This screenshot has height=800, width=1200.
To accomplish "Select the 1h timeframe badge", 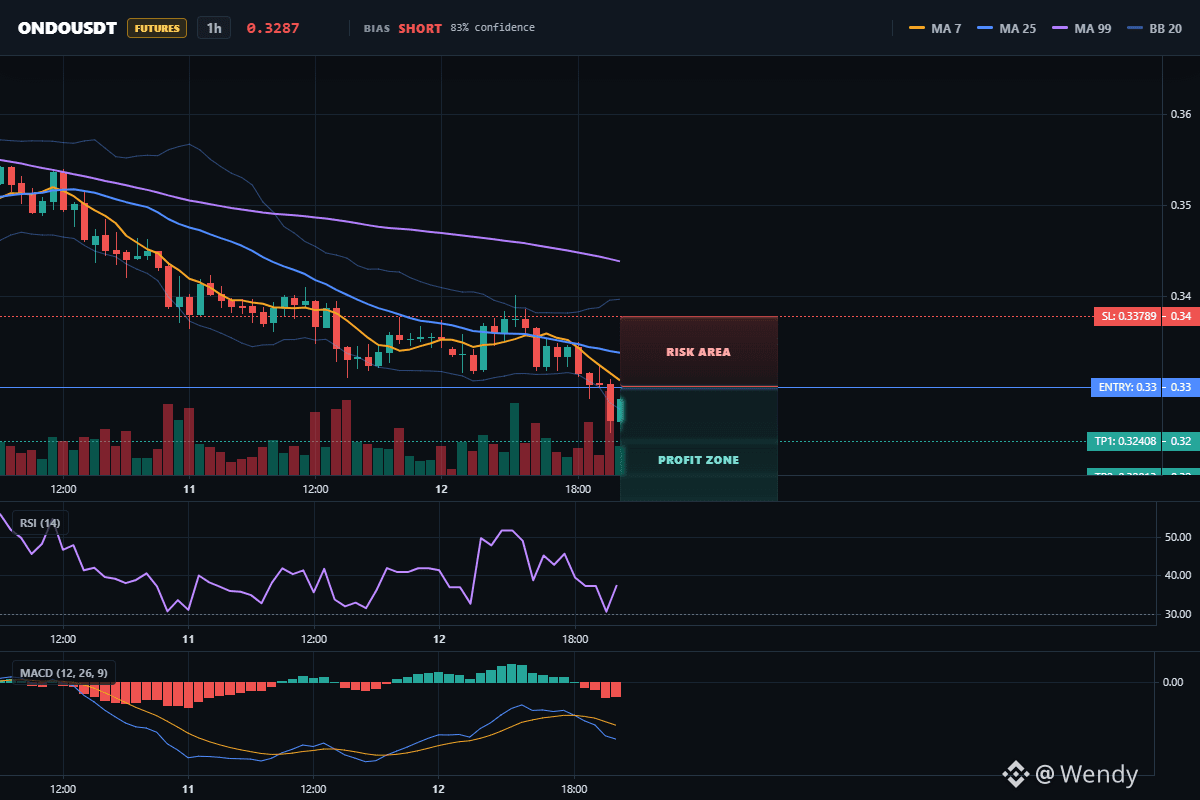I will pyautogui.click(x=214, y=28).
